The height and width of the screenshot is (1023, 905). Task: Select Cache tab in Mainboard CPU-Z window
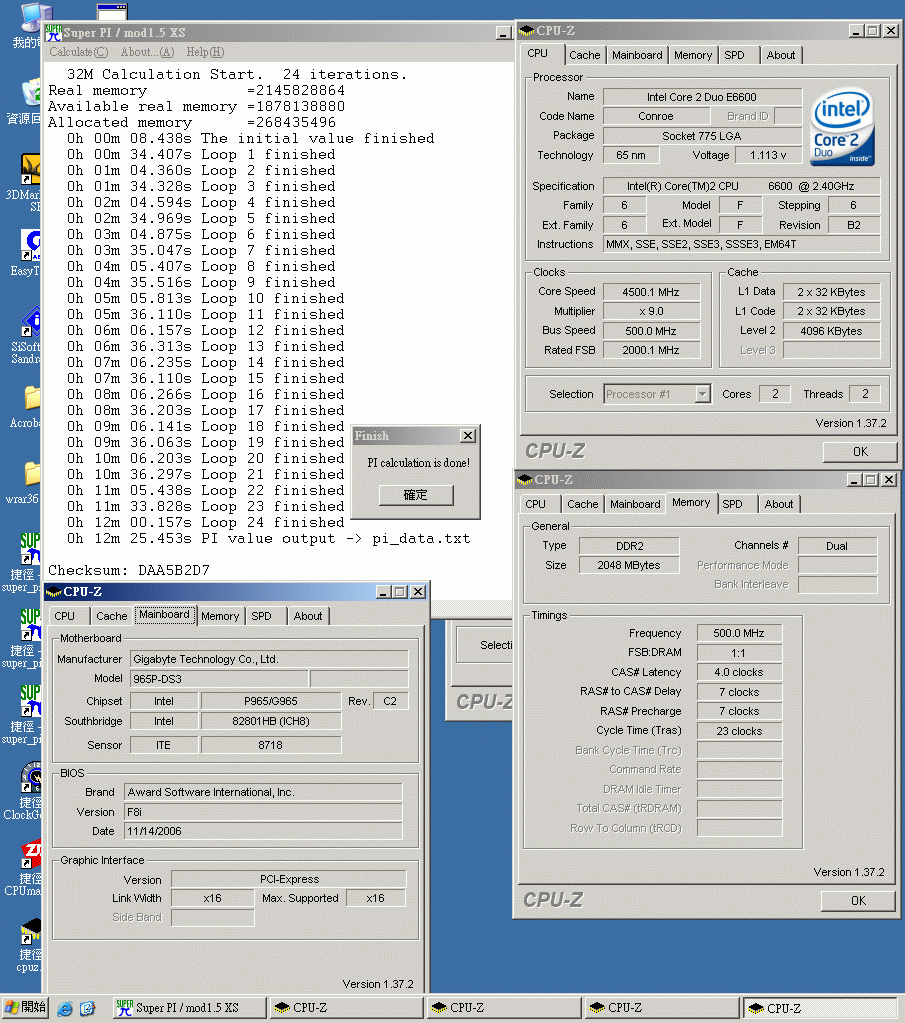(x=112, y=616)
